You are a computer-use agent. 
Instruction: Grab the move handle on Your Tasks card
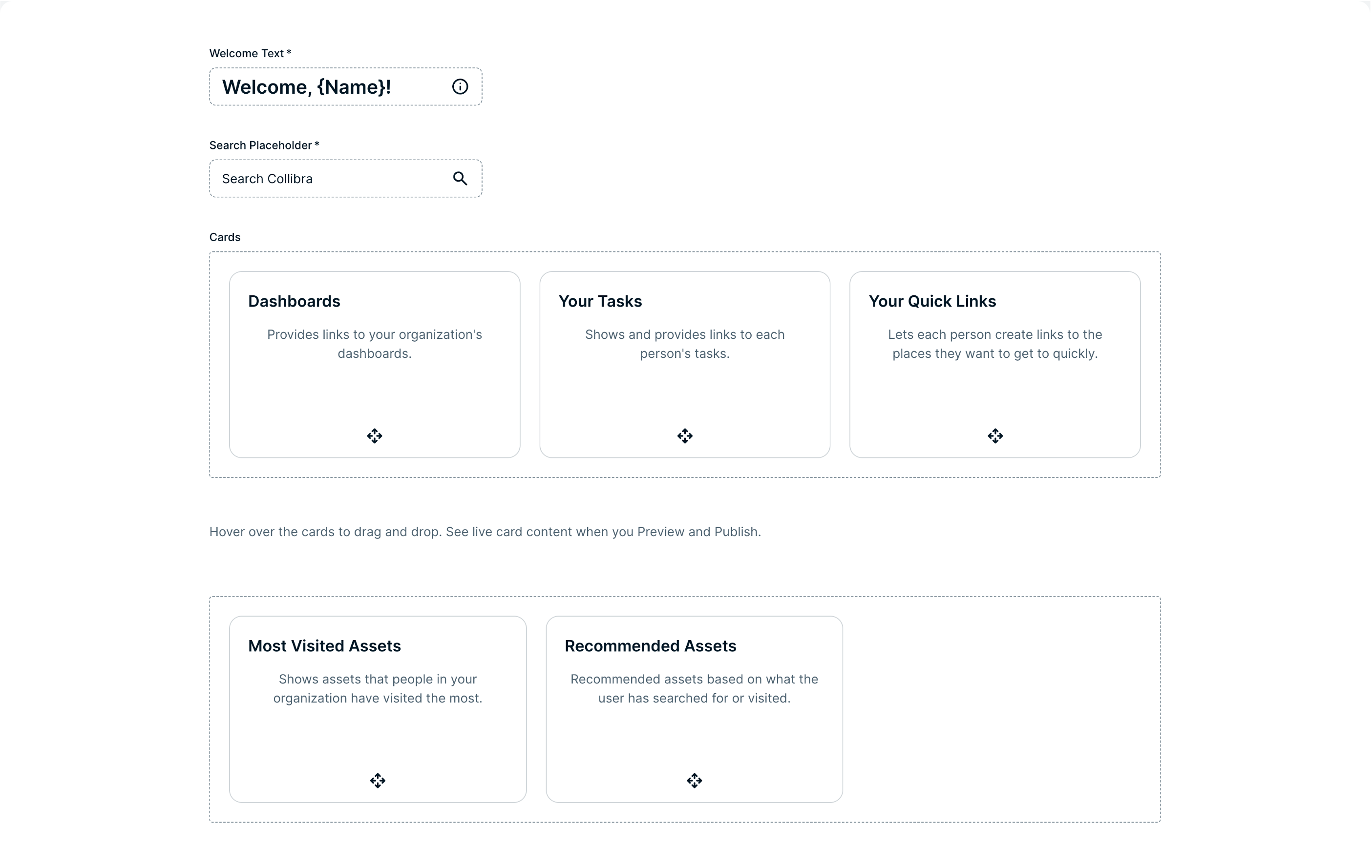pos(685,435)
